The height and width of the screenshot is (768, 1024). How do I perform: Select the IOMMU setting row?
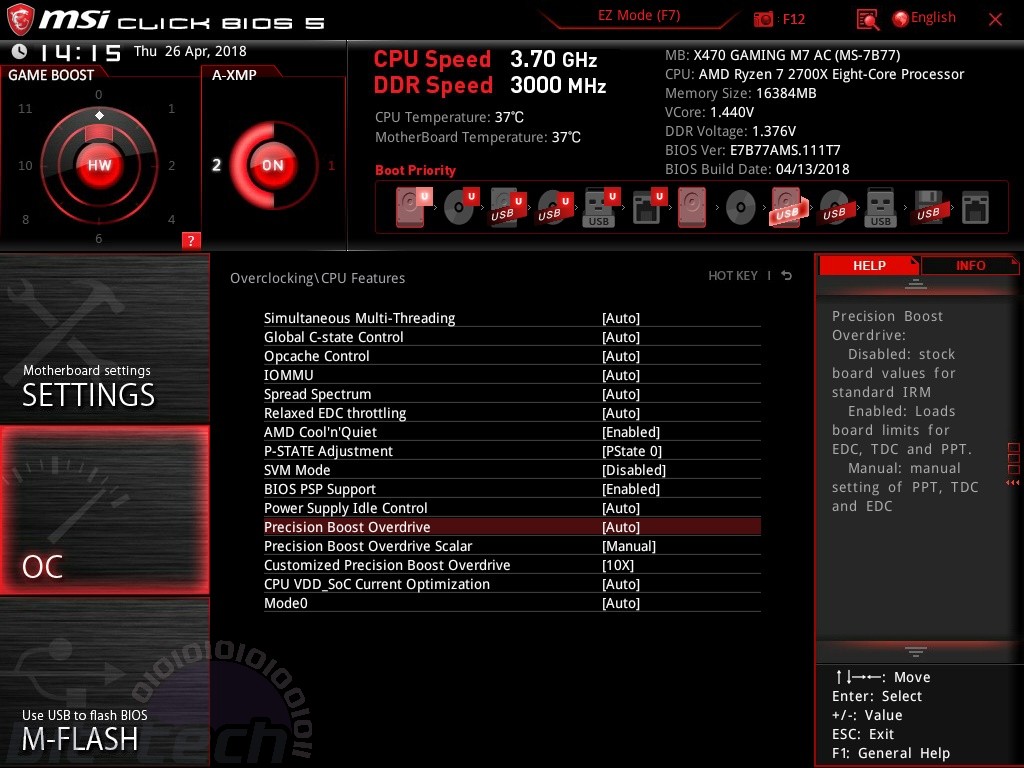(512, 375)
